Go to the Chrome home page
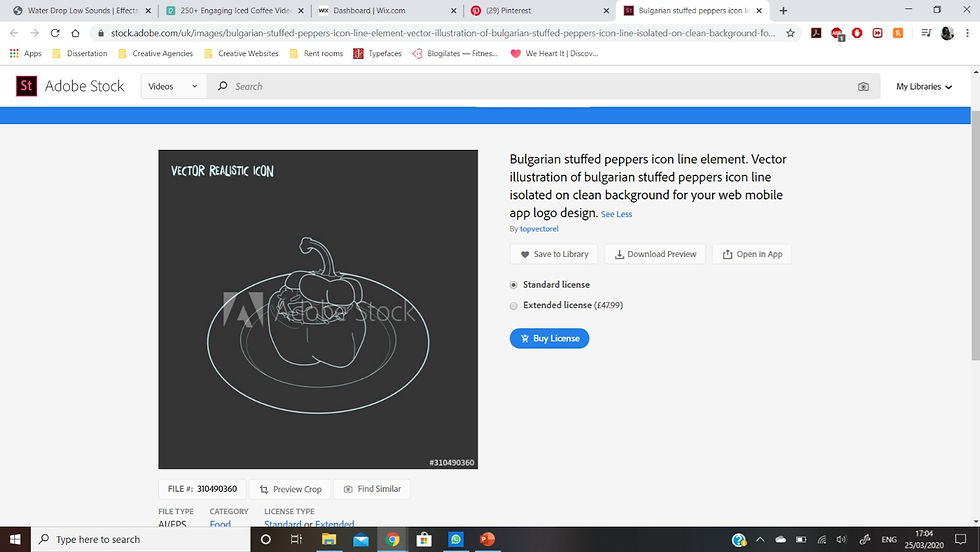The height and width of the screenshot is (552, 980). pyautogui.click(x=75, y=33)
